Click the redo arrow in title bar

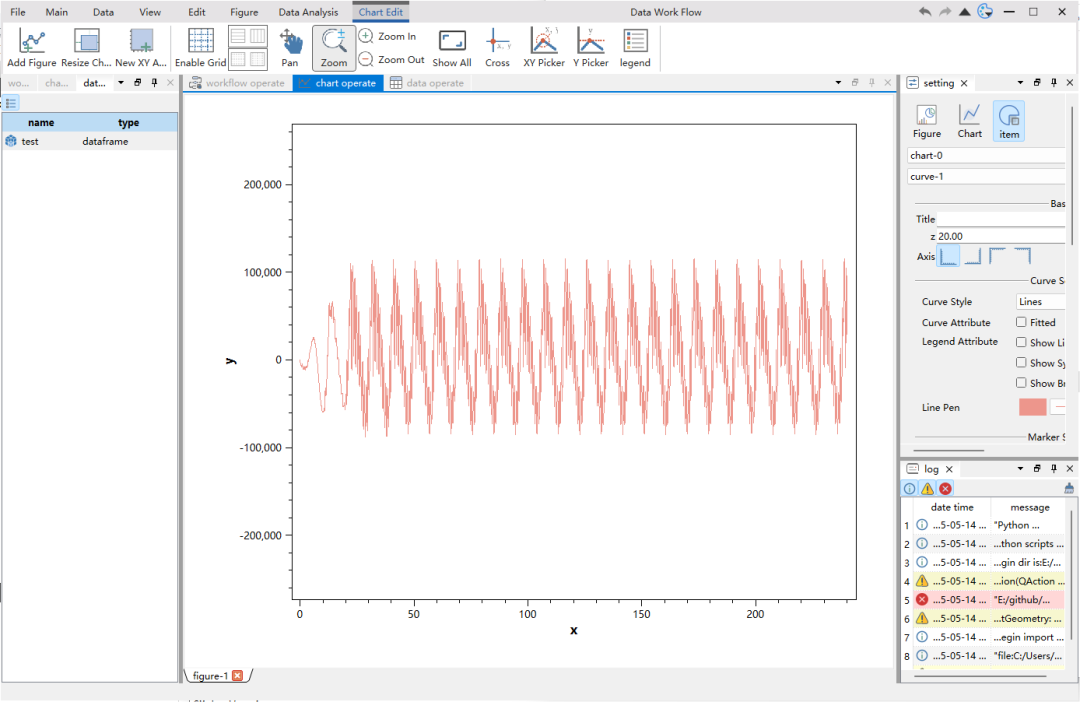945,12
